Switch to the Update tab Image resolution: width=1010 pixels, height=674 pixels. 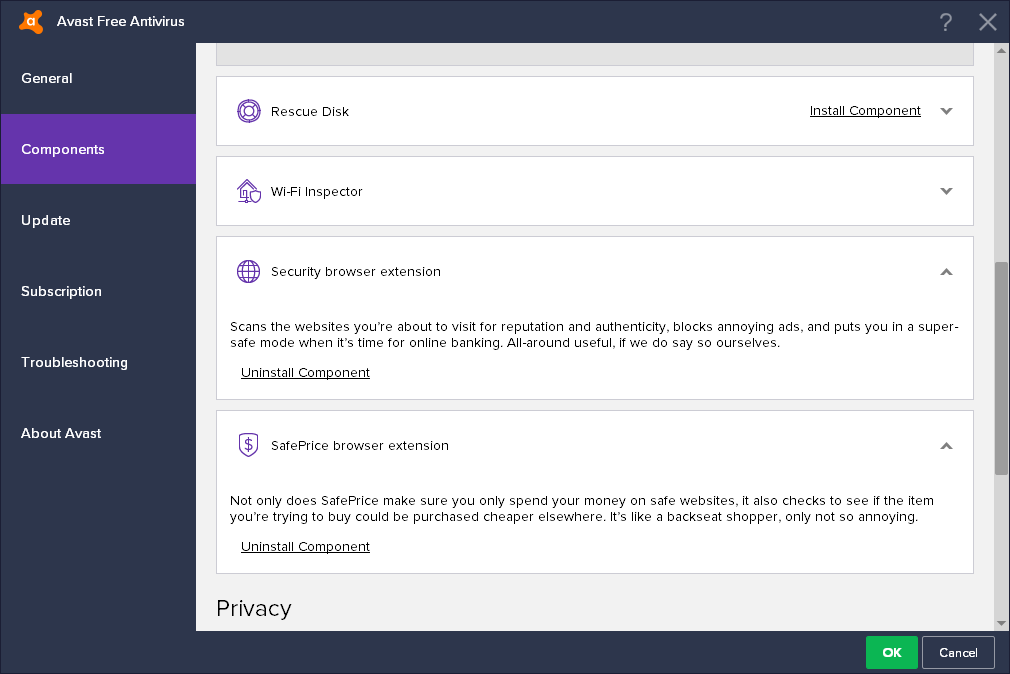coord(46,220)
